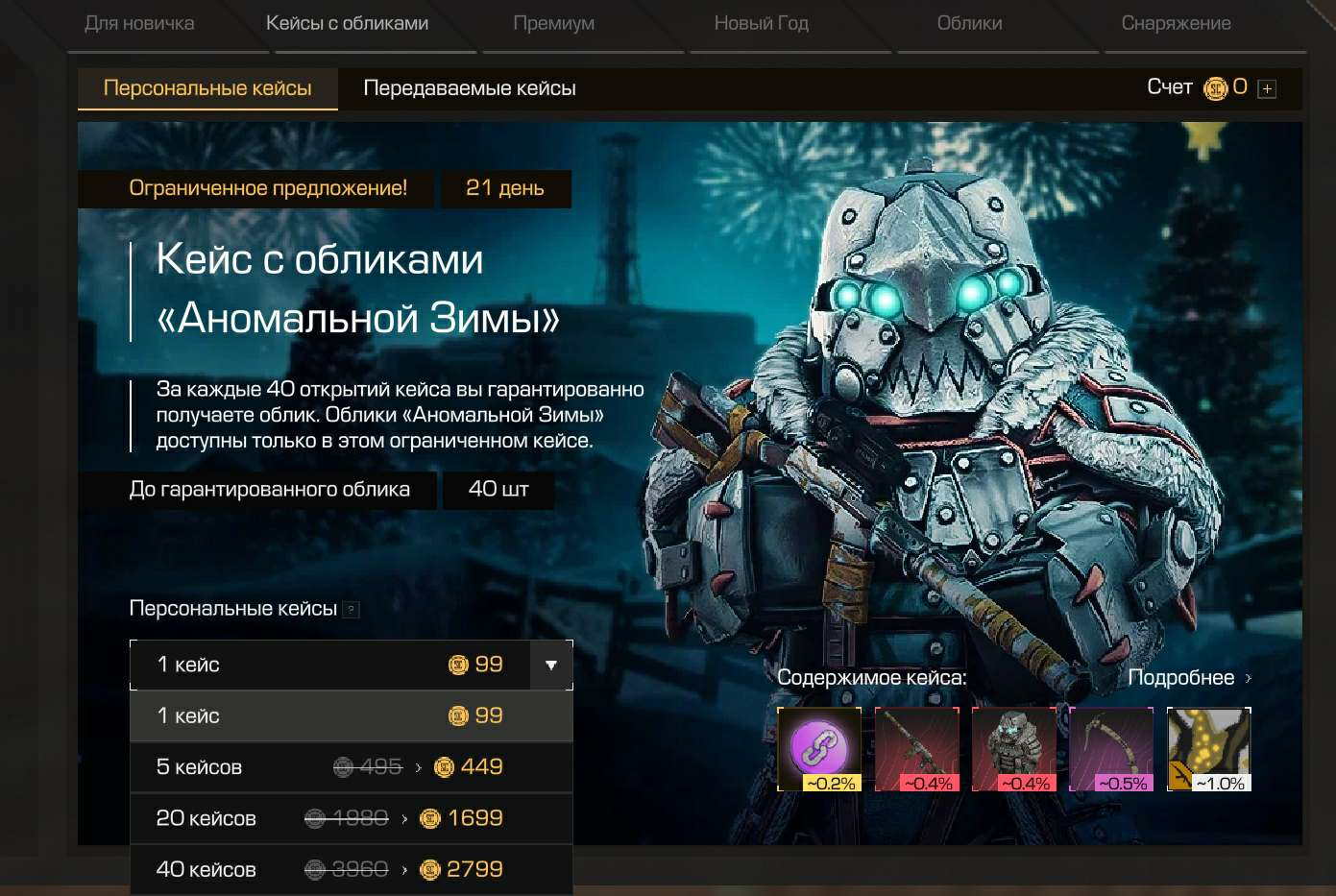Click the coin icon beside 1699

430,819
